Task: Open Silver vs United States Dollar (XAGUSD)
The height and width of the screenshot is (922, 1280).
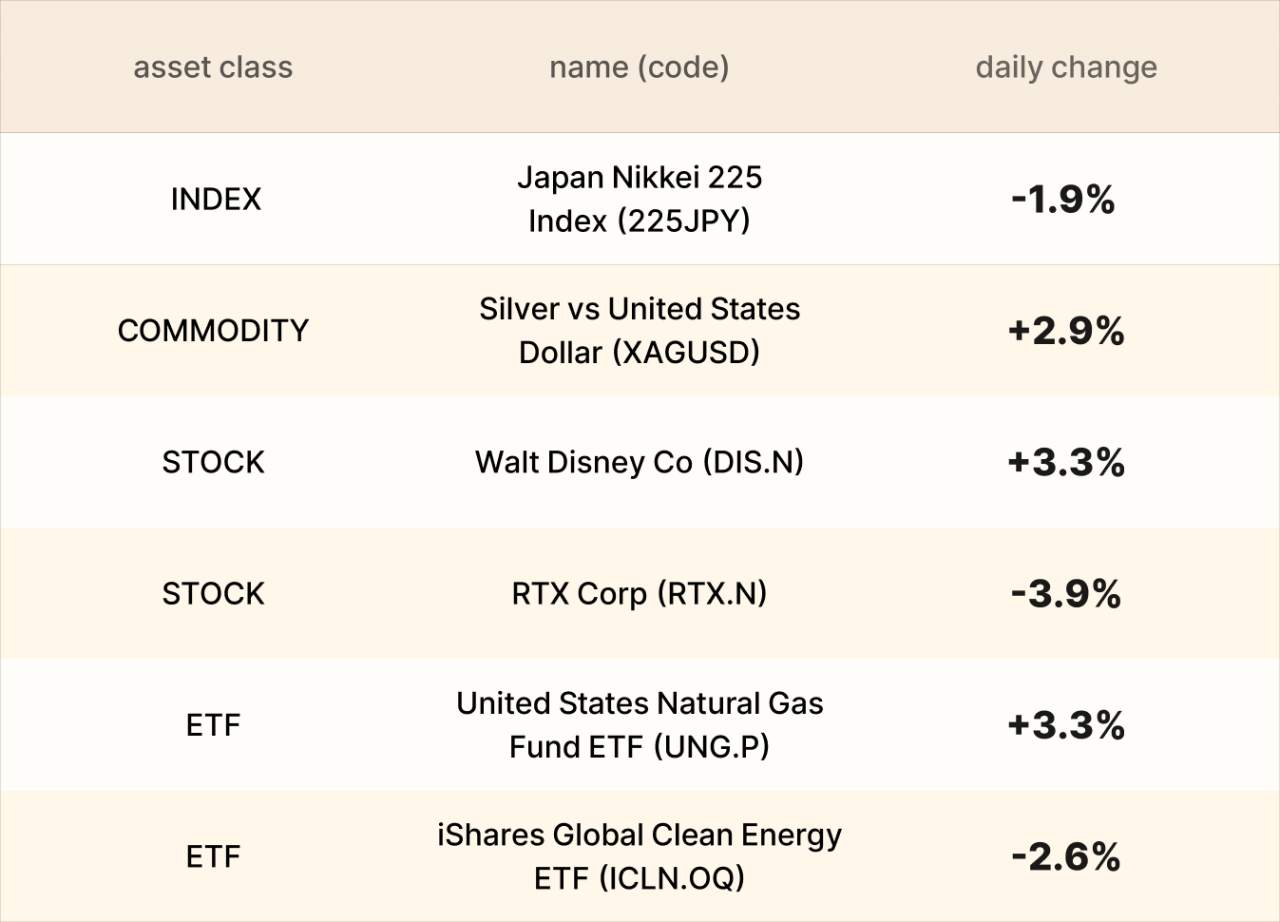Action: pyautogui.click(x=639, y=331)
